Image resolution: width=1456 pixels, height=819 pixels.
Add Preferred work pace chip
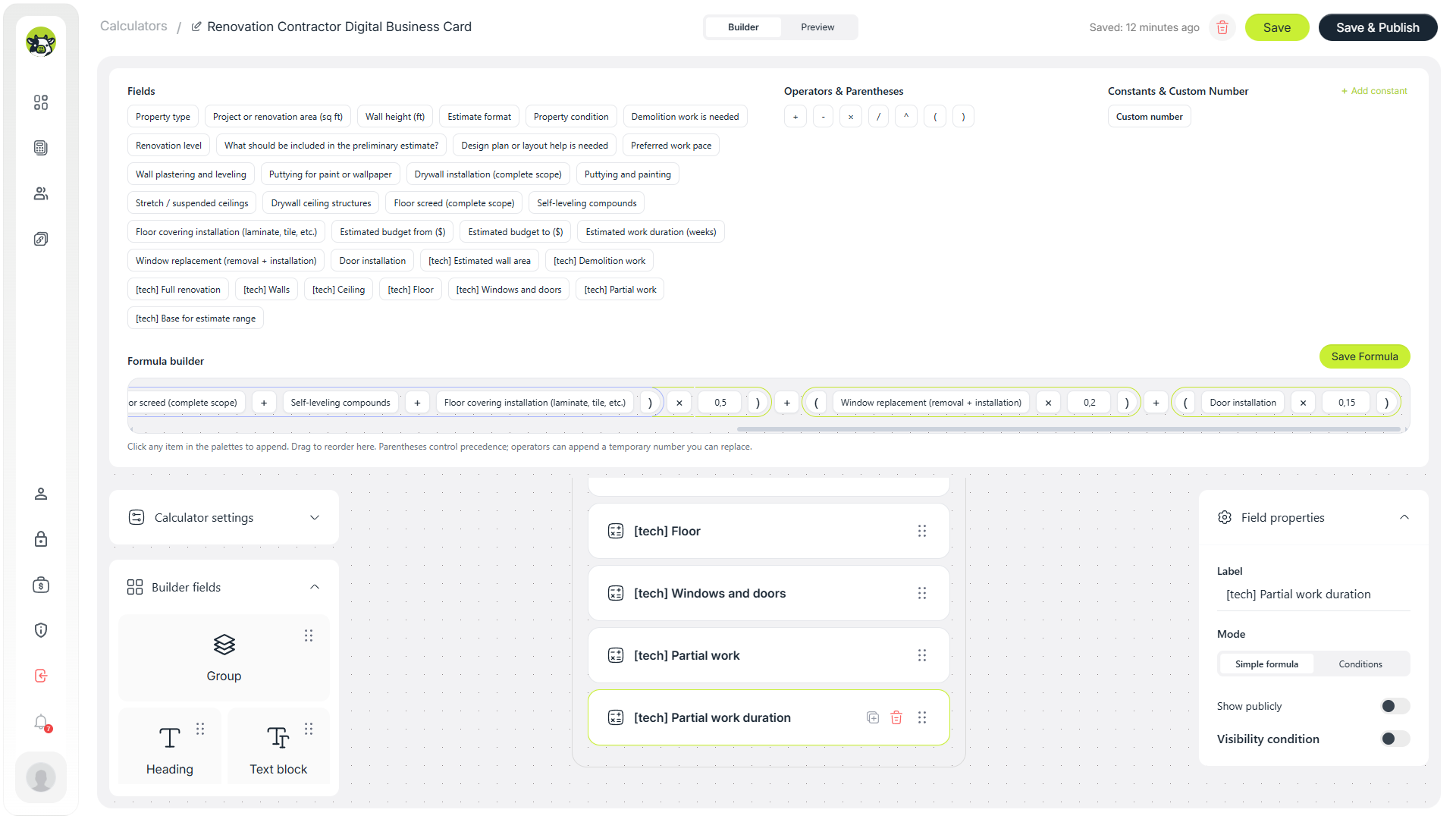(x=671, y=146)
